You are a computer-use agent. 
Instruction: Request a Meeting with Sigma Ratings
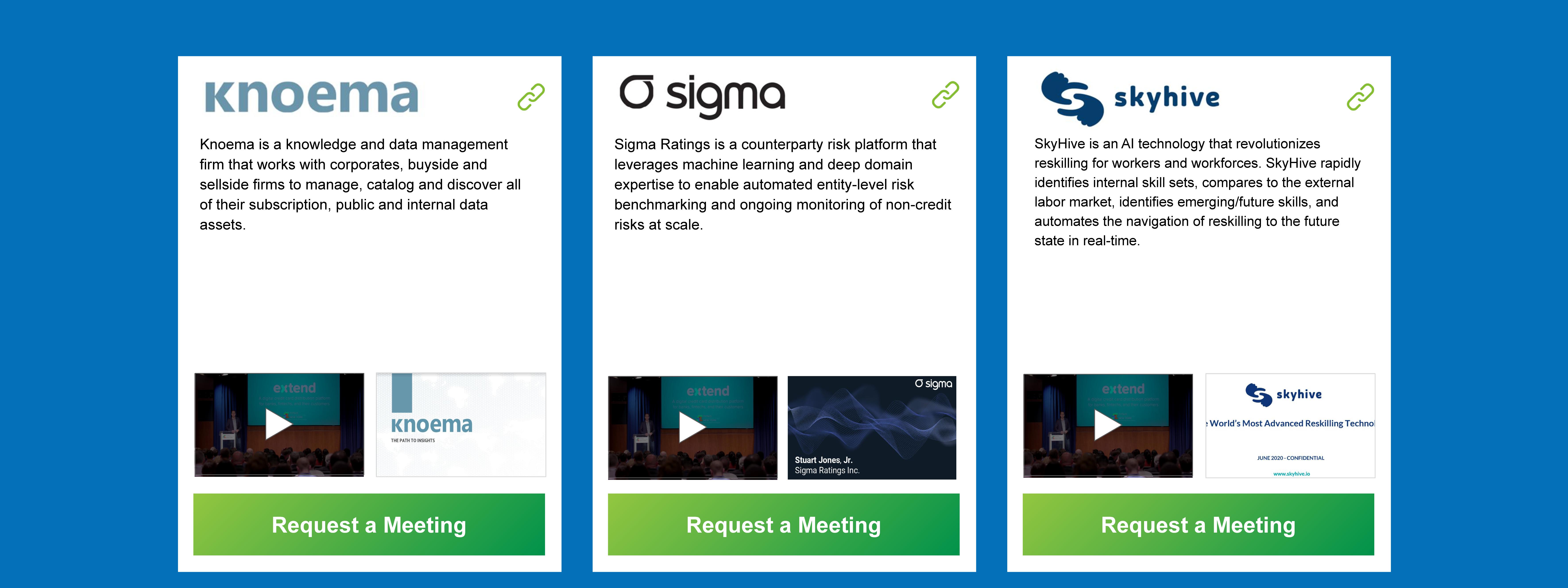[x=783, y=525]
